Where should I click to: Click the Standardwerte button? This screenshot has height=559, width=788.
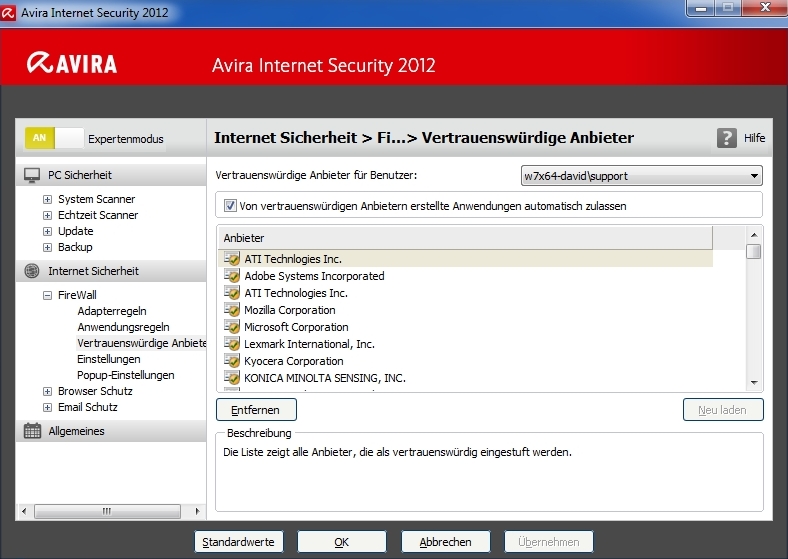point(239,542)
